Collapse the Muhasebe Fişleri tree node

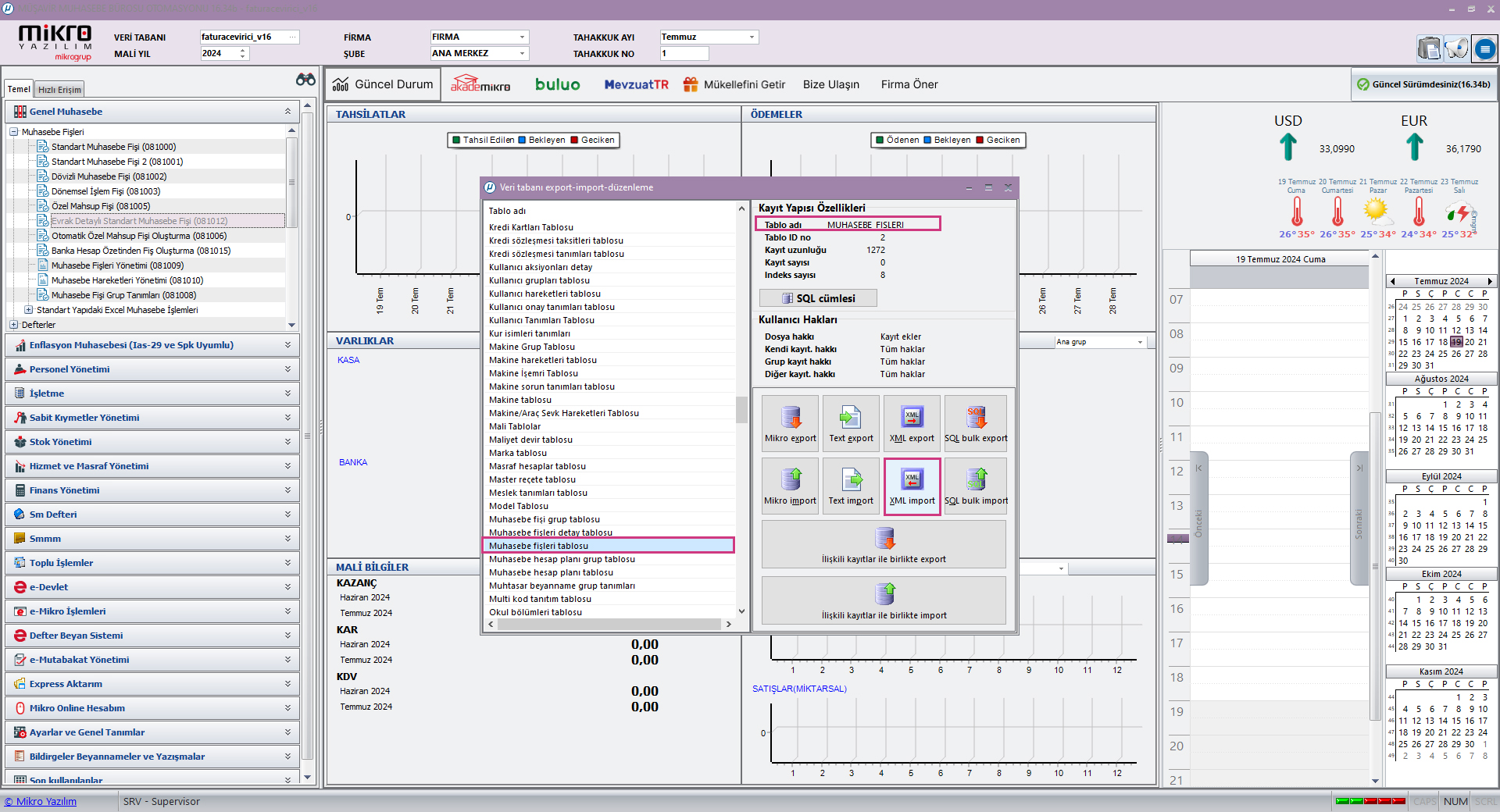click(13, 132)
